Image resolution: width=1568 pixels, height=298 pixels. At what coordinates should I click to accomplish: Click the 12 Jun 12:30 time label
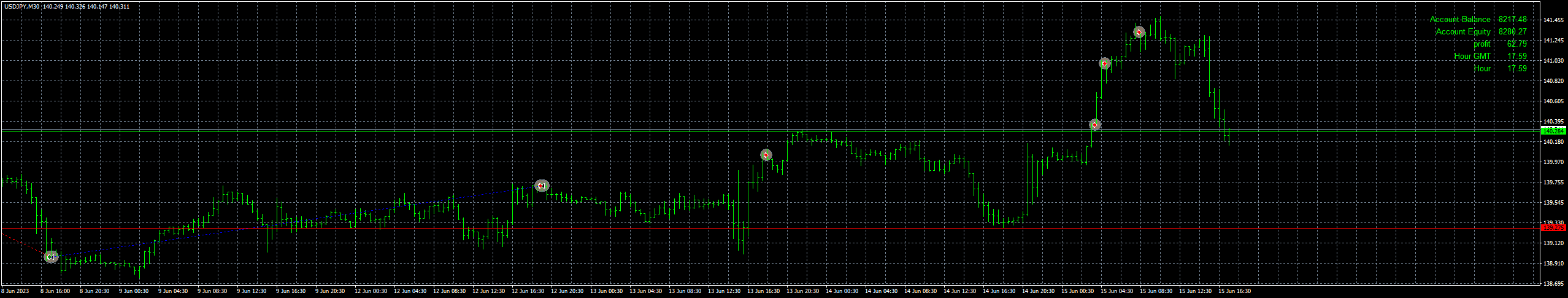(x=488, y=291)
